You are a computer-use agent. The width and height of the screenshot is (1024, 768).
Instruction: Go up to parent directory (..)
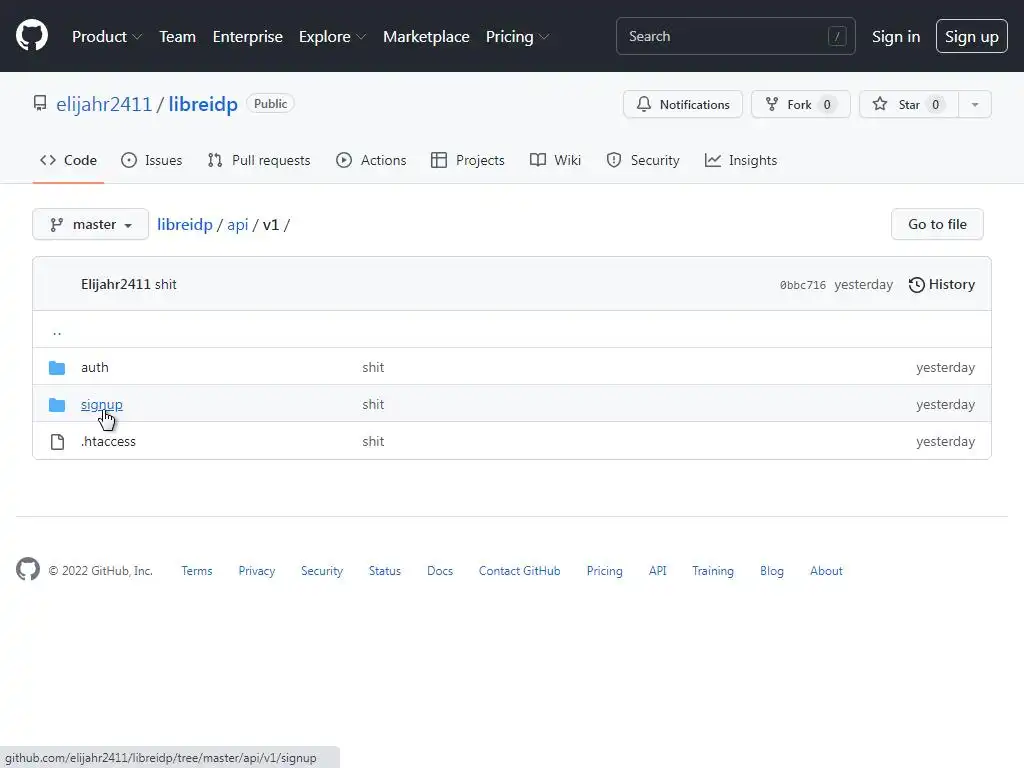(x=57, y=331)
